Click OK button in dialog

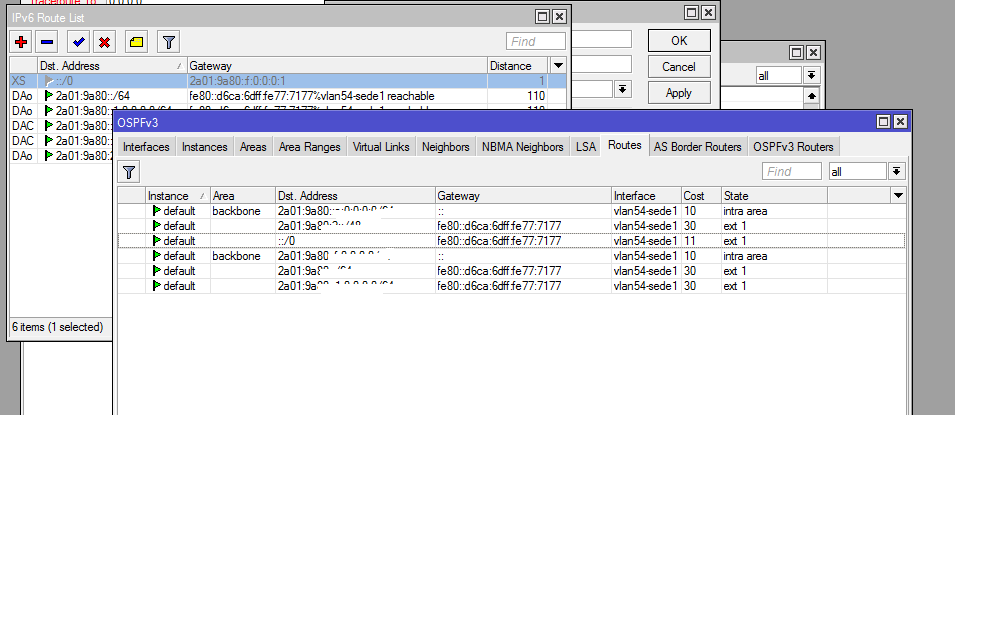[x=679, y=40]
